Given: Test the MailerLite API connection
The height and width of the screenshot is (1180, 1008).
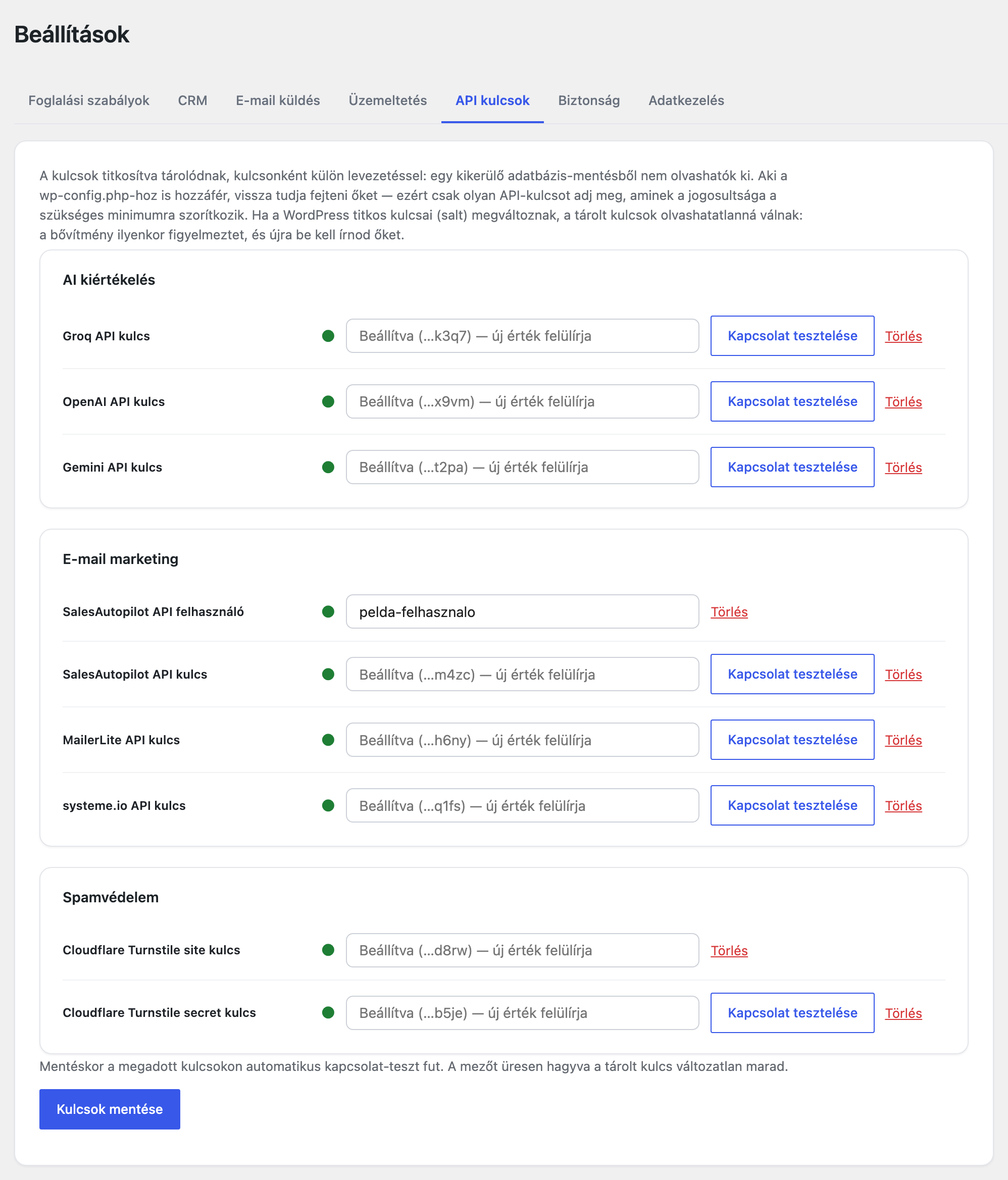Looking at the screenshot, I should pyautogui.click(x=792, y=740).
